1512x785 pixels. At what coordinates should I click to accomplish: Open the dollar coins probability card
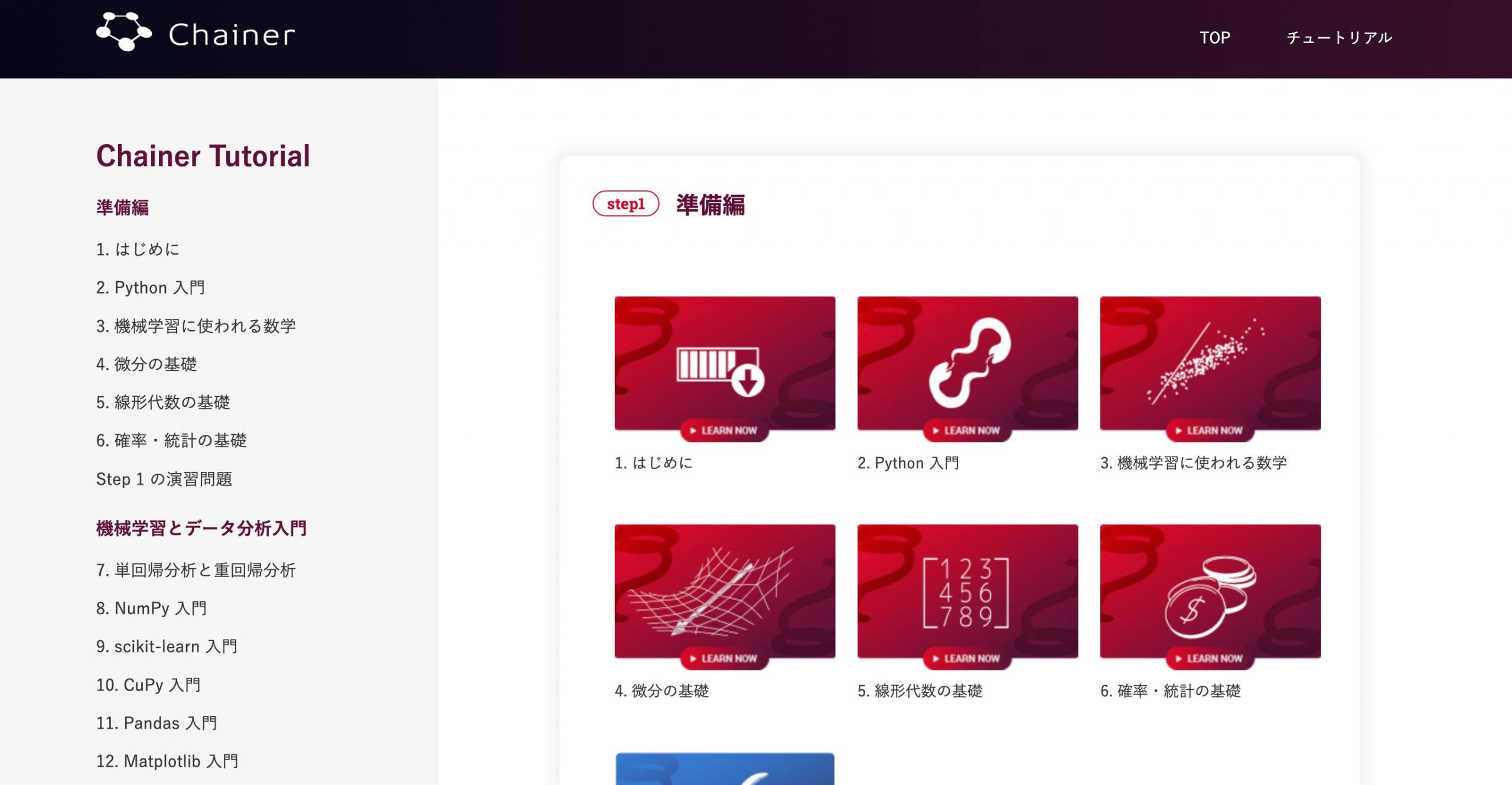(x=1210, y=592)
